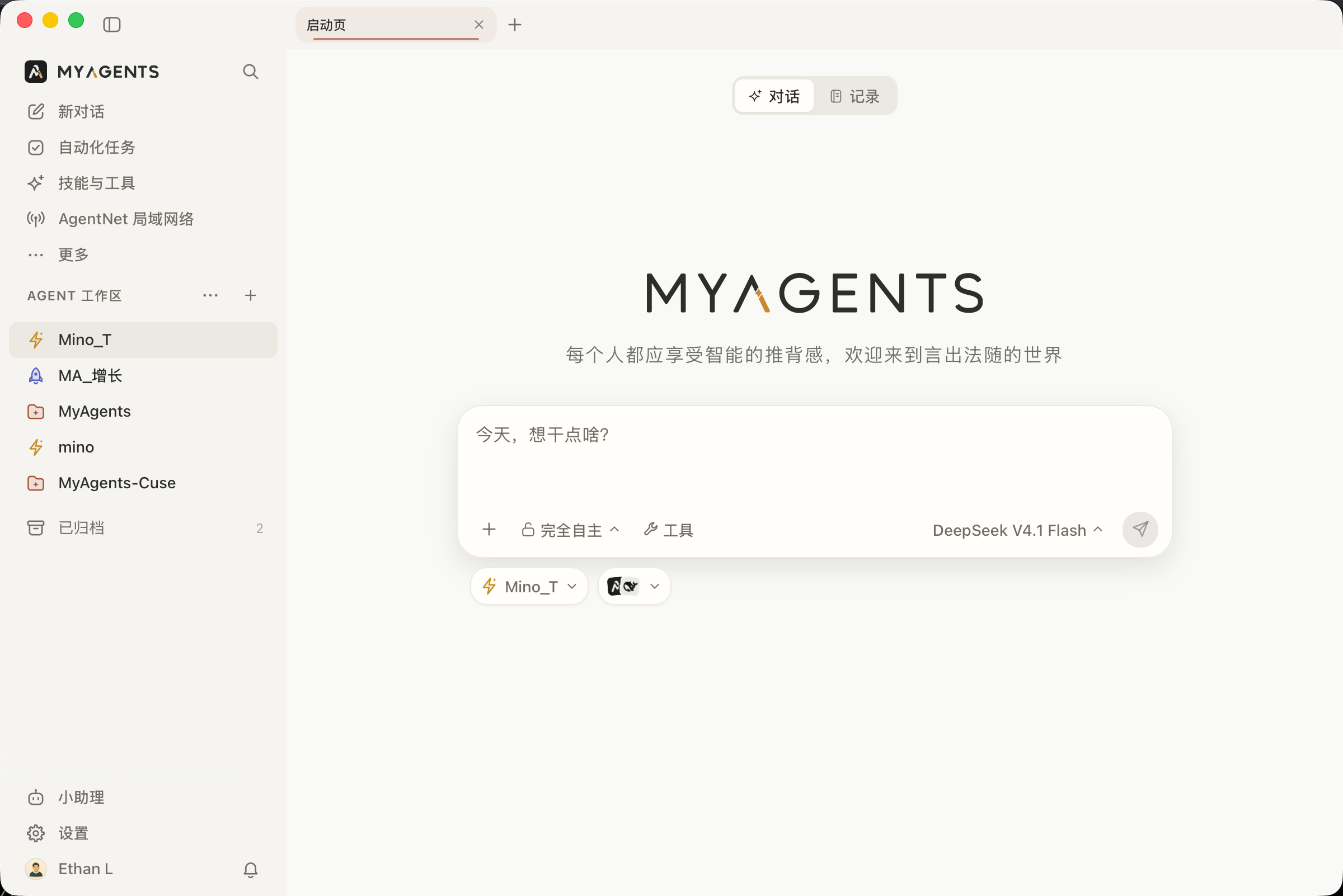1343x896 pixels.
Task: Open 设置 settings
Action: [x=143, y=833]
